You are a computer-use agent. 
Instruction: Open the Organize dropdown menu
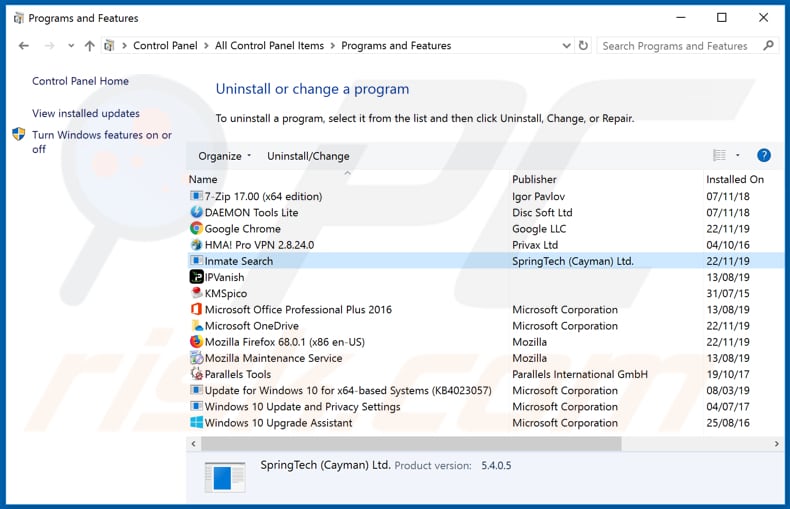coord(224,156)
